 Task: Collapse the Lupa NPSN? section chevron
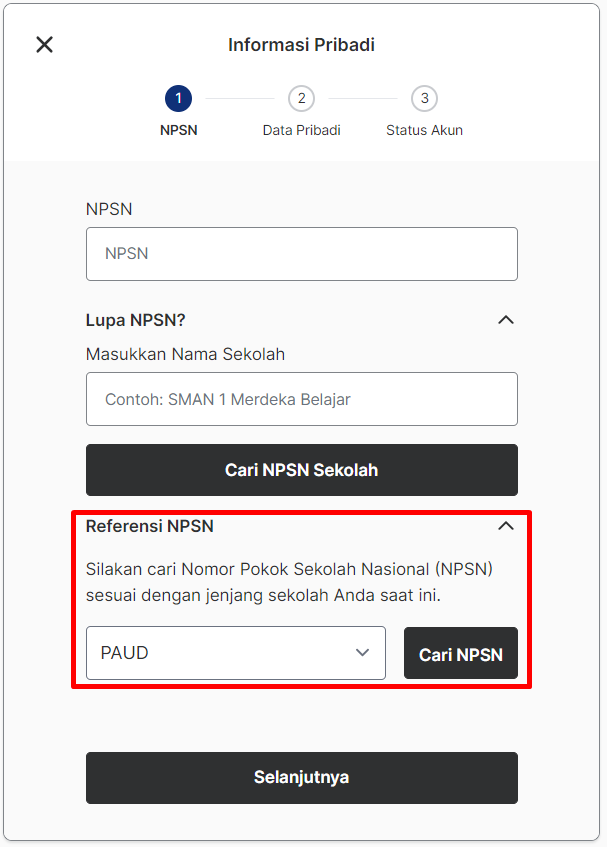tap(505, 320)
